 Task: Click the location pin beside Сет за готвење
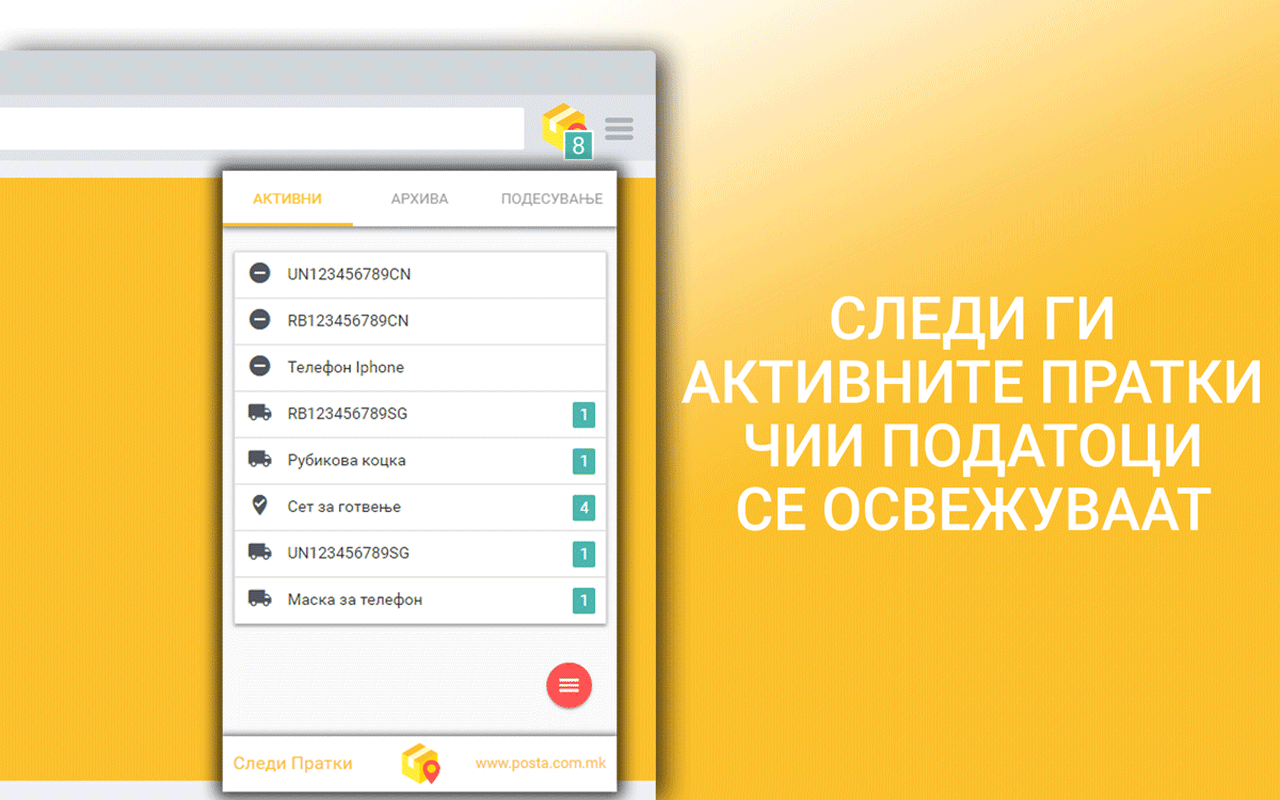pos(260,507)
